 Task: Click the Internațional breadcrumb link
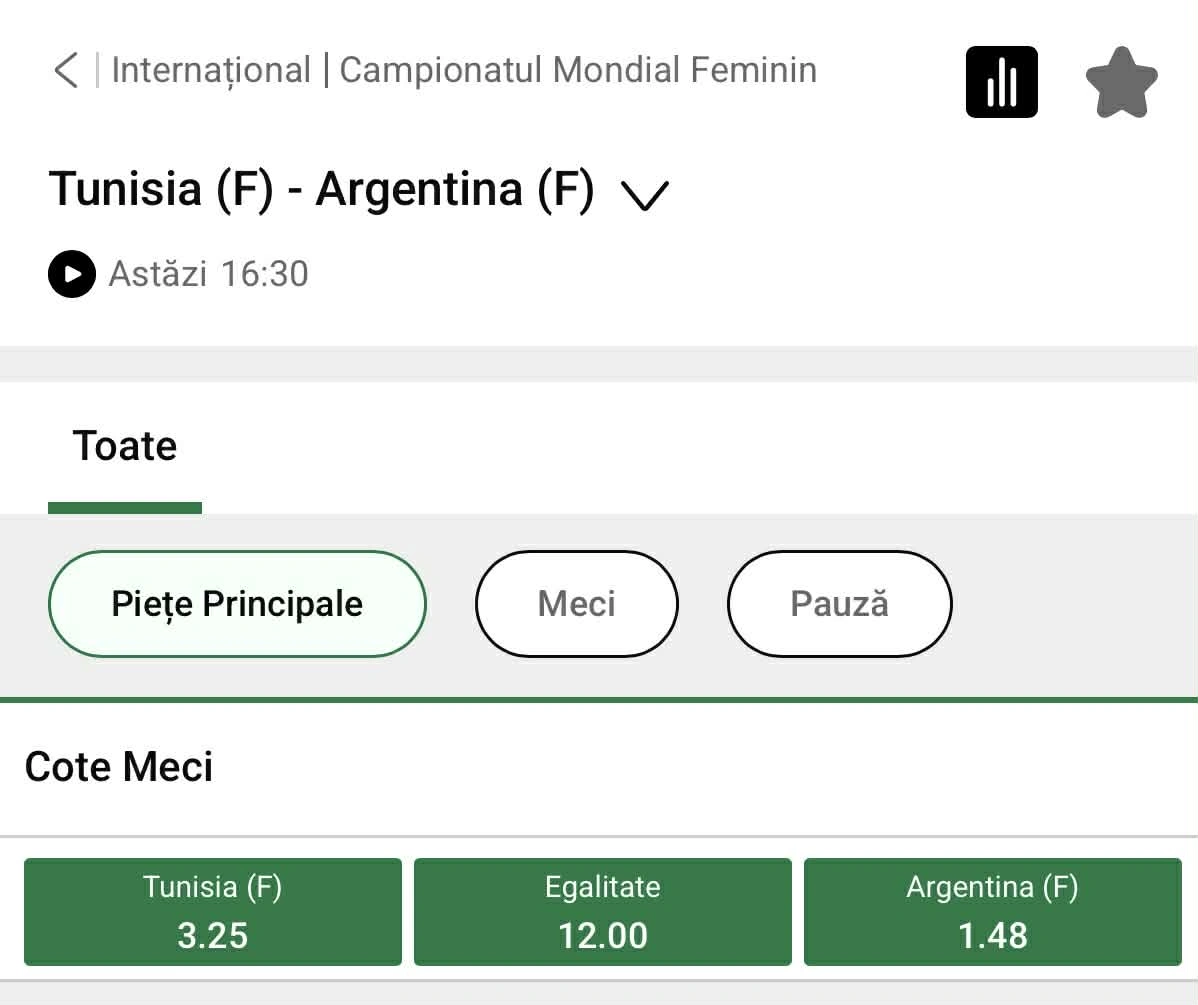[212, 69]
